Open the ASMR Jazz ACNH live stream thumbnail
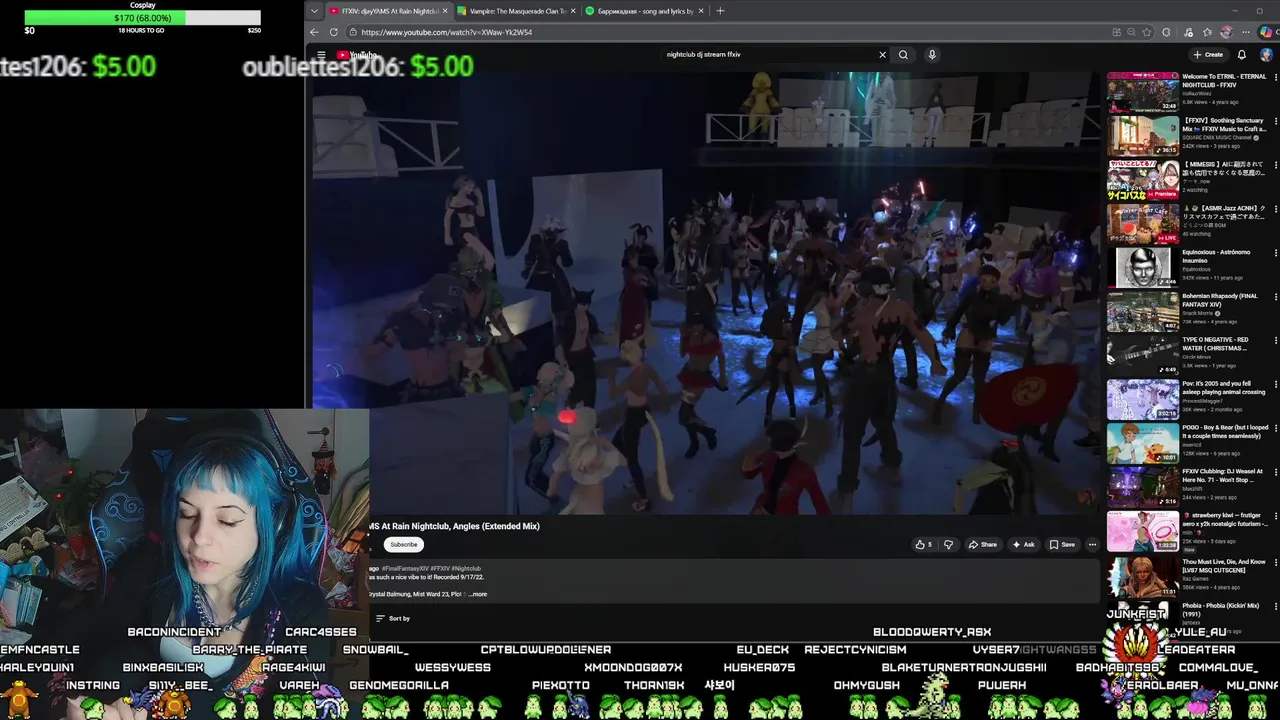 point(1143,224)
